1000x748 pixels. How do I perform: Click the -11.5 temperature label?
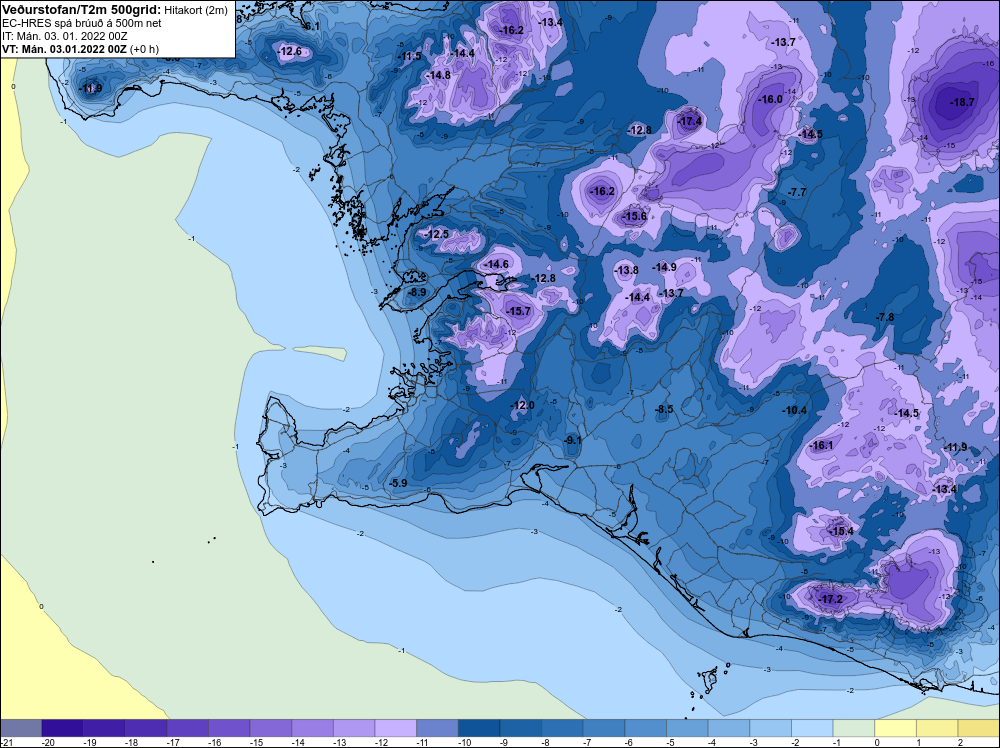click(x=409, y=56)
